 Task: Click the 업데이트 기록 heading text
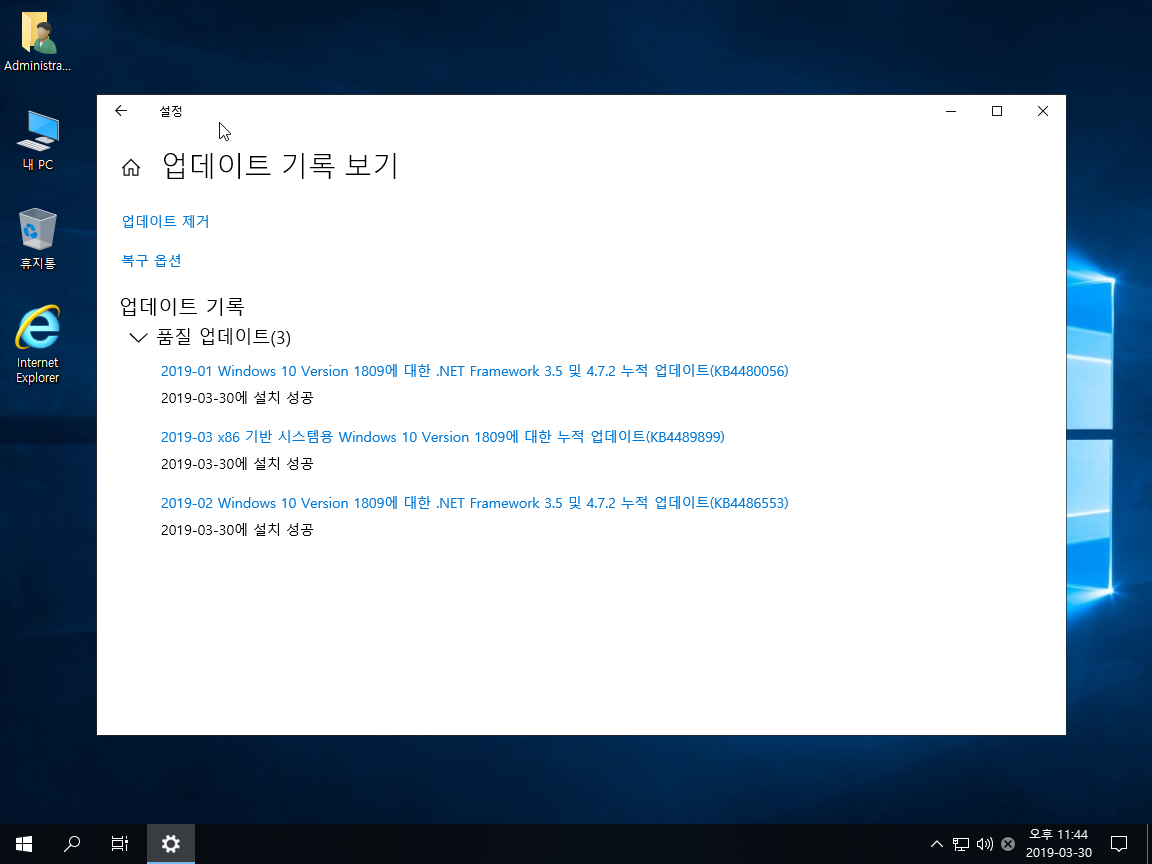pyautogui.click(x=182, y=306)
